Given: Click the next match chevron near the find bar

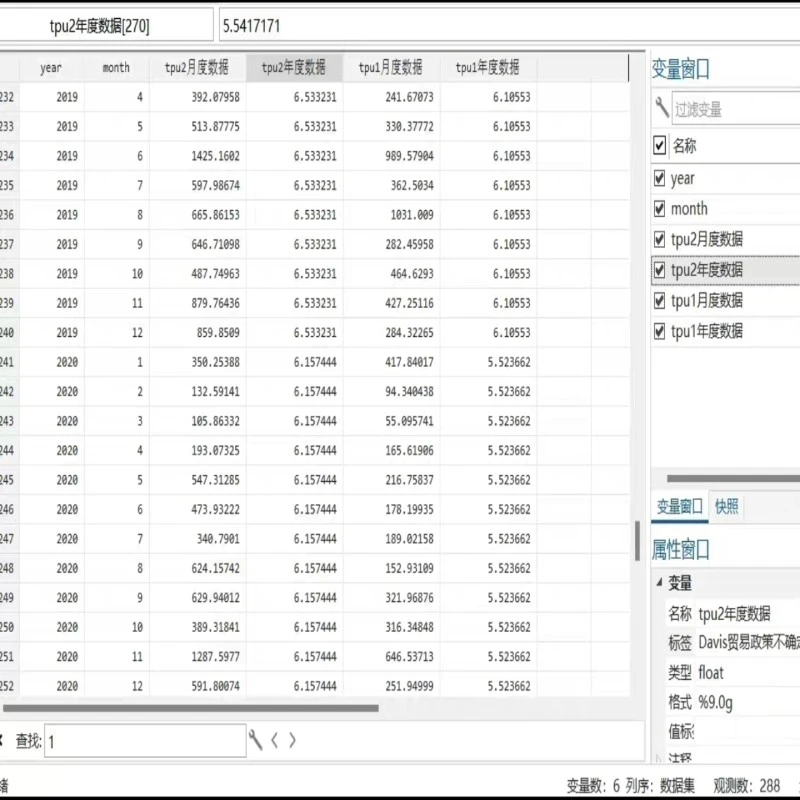Looking at the screenshot, I should click(x=291, y=740).
